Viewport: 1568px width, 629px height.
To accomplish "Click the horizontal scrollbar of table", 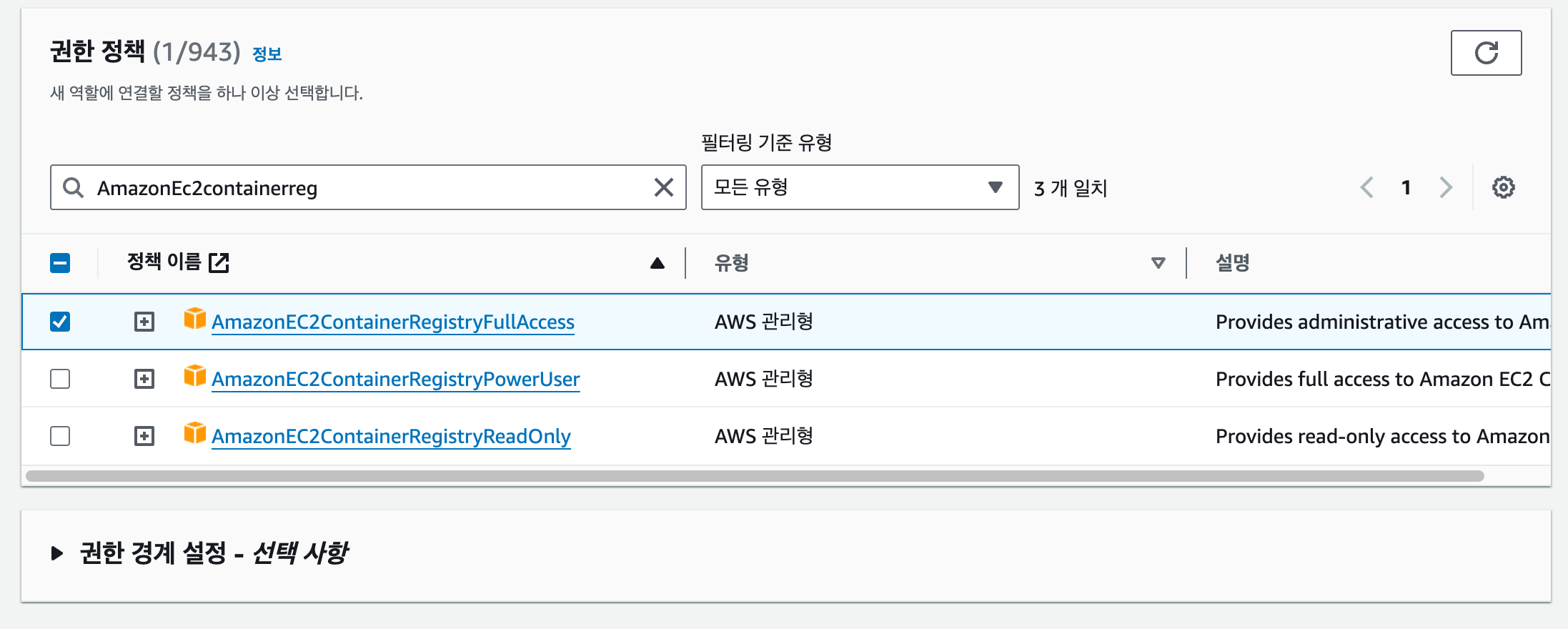I will [x=755, y=476].
